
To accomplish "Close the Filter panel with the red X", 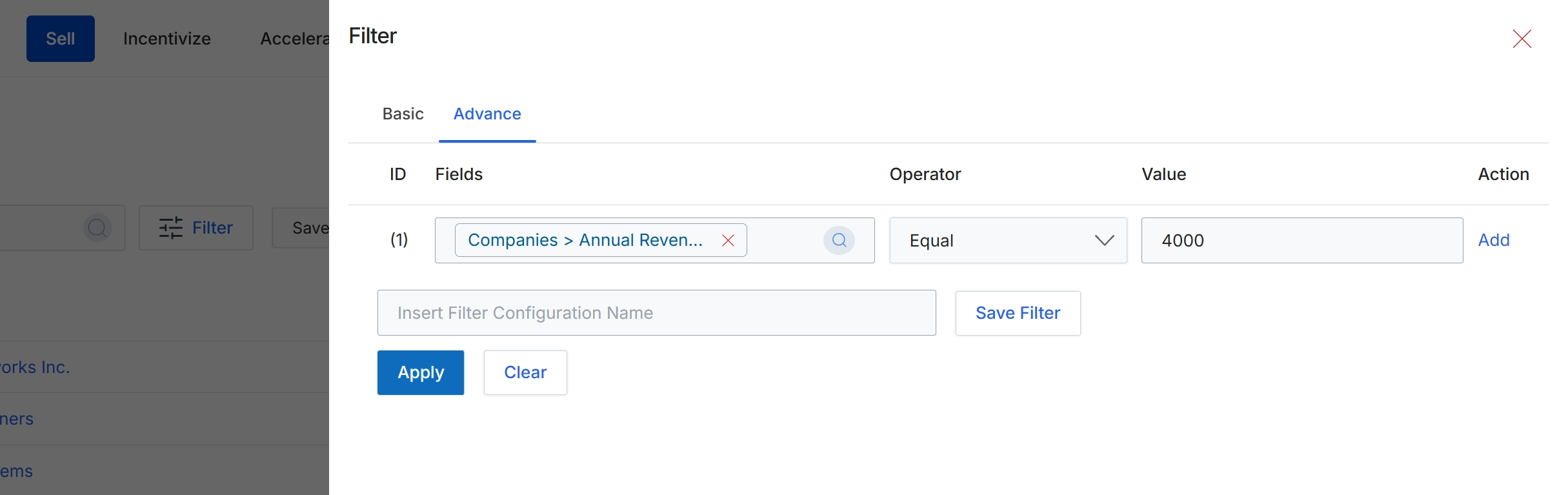I will (1522, 39).
